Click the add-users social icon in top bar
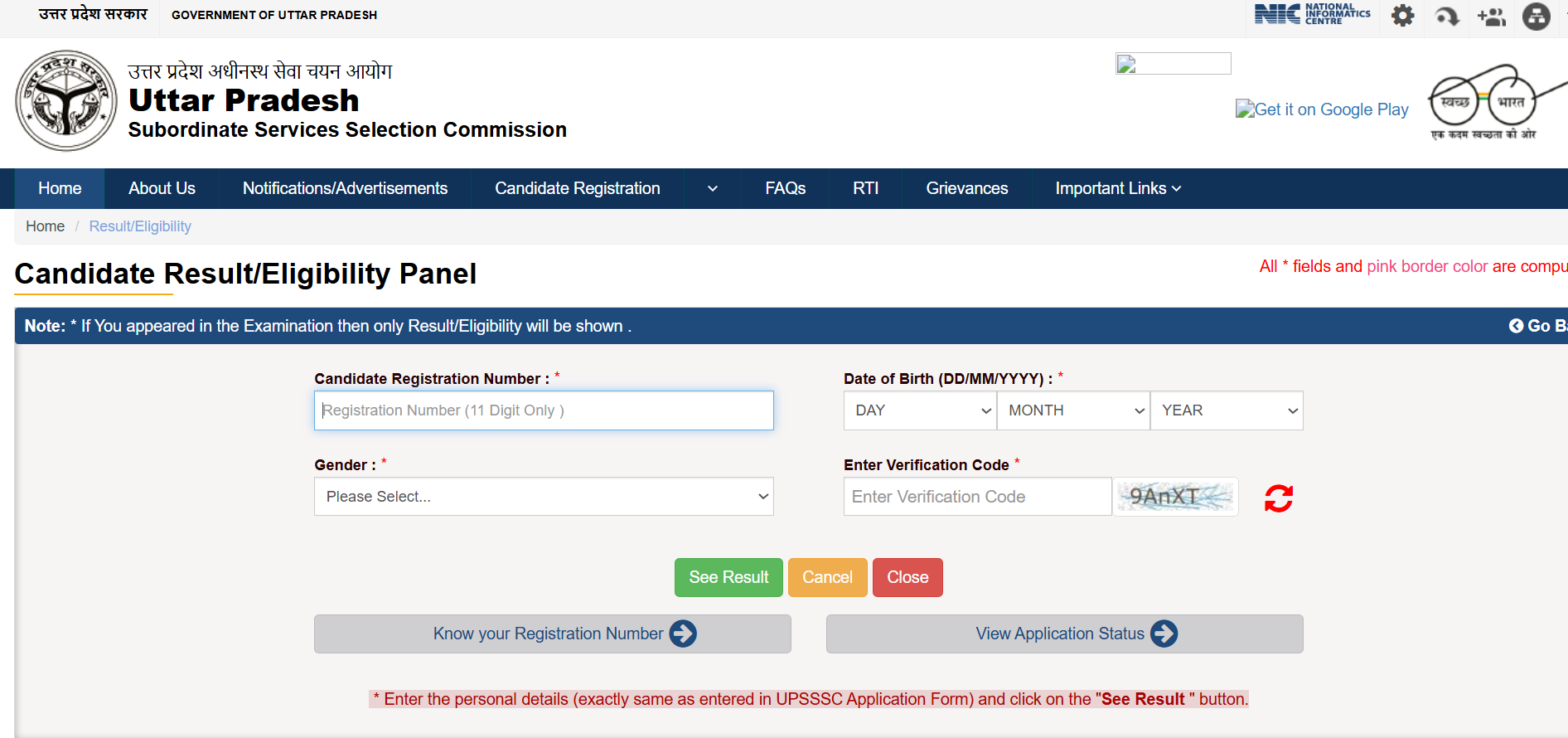Screen dimensions: 1568x738 click(1491, 16)
